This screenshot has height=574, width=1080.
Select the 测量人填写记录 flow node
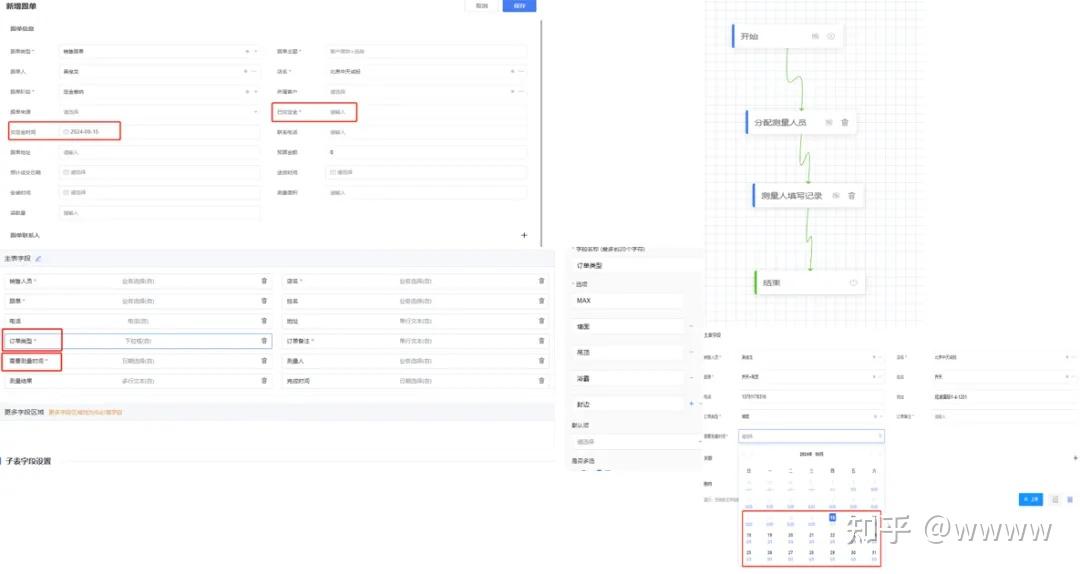tap(807, 196)
